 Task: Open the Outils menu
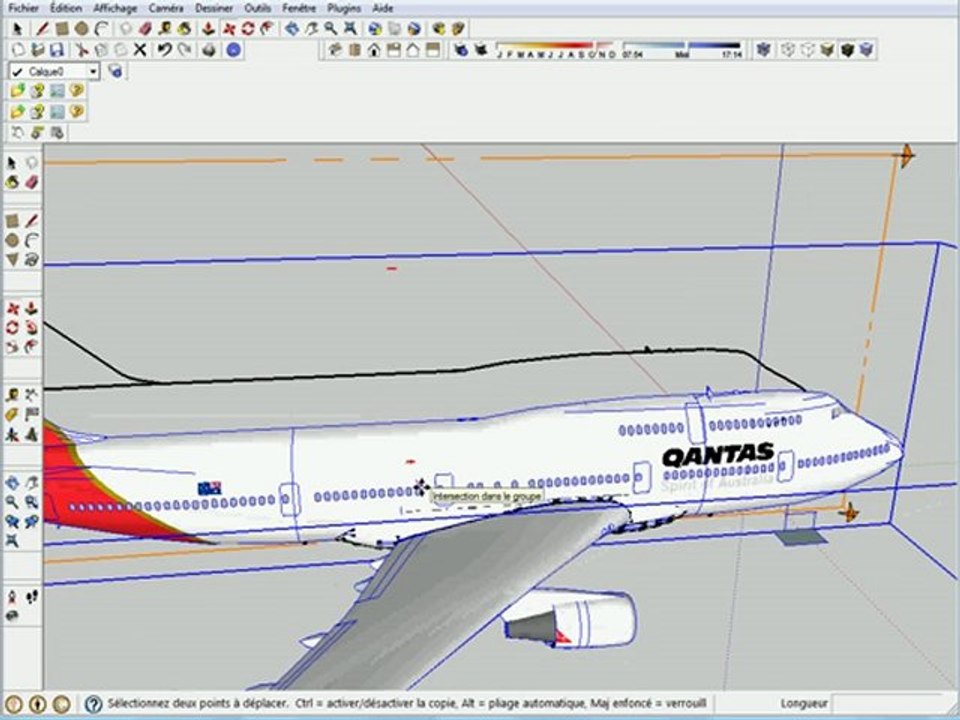coord(257,8)
